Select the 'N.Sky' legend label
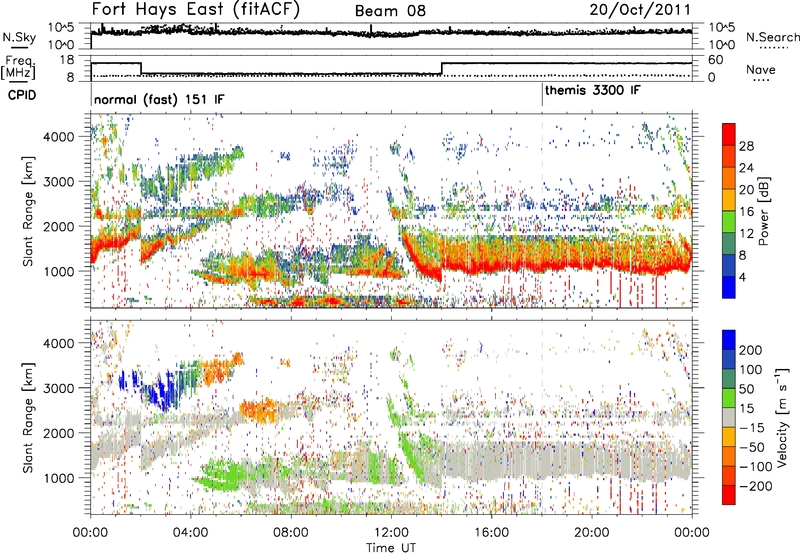The height and width of the screenshot is (554, 800). coord(19,37)
